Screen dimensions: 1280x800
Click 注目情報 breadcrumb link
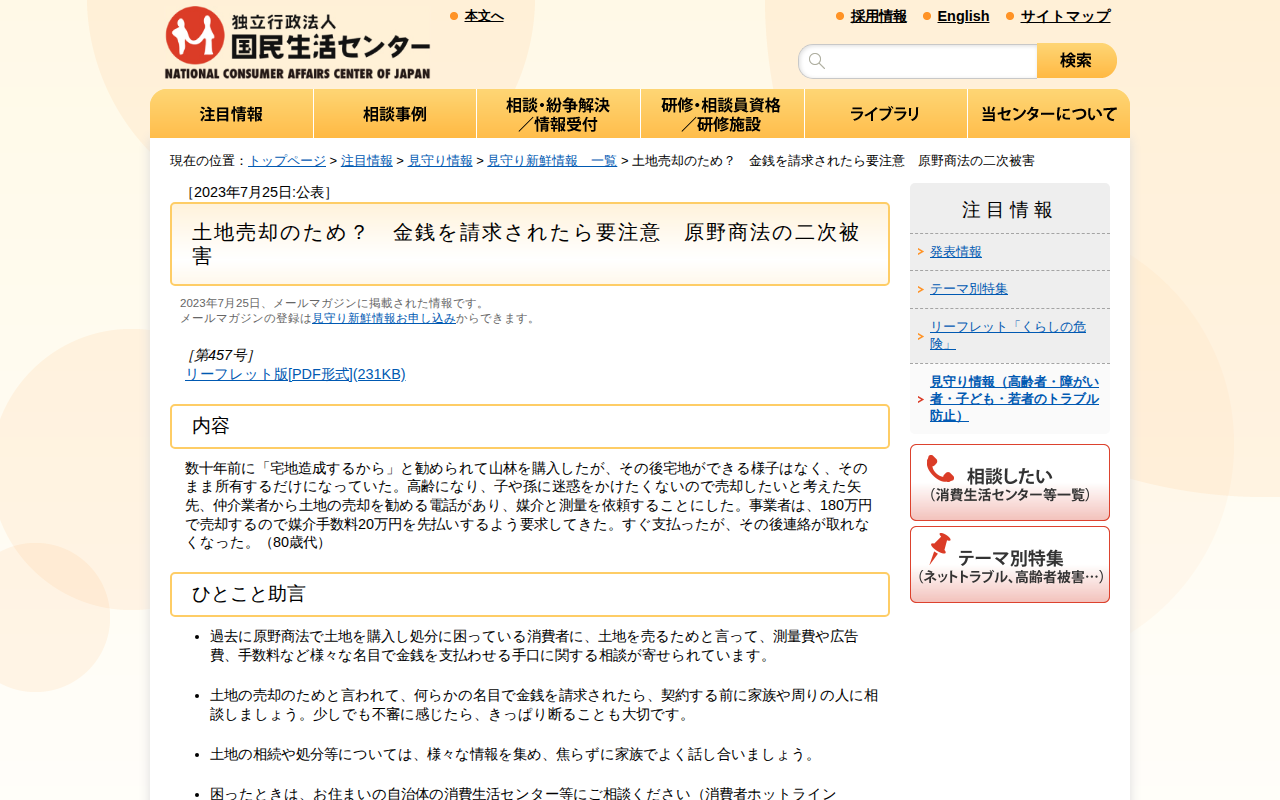367,161
